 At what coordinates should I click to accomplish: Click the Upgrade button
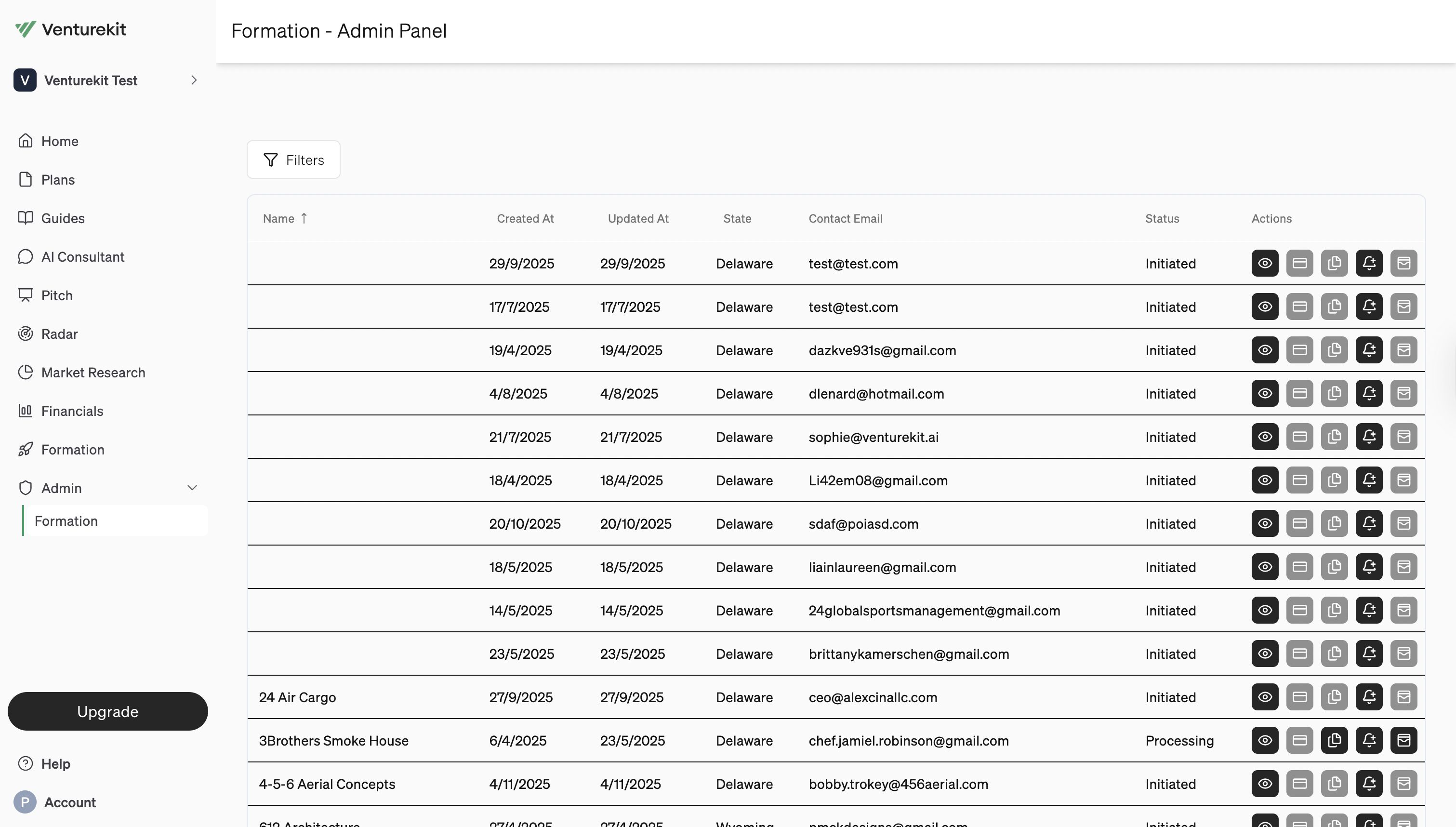click(x=108, y=711)
